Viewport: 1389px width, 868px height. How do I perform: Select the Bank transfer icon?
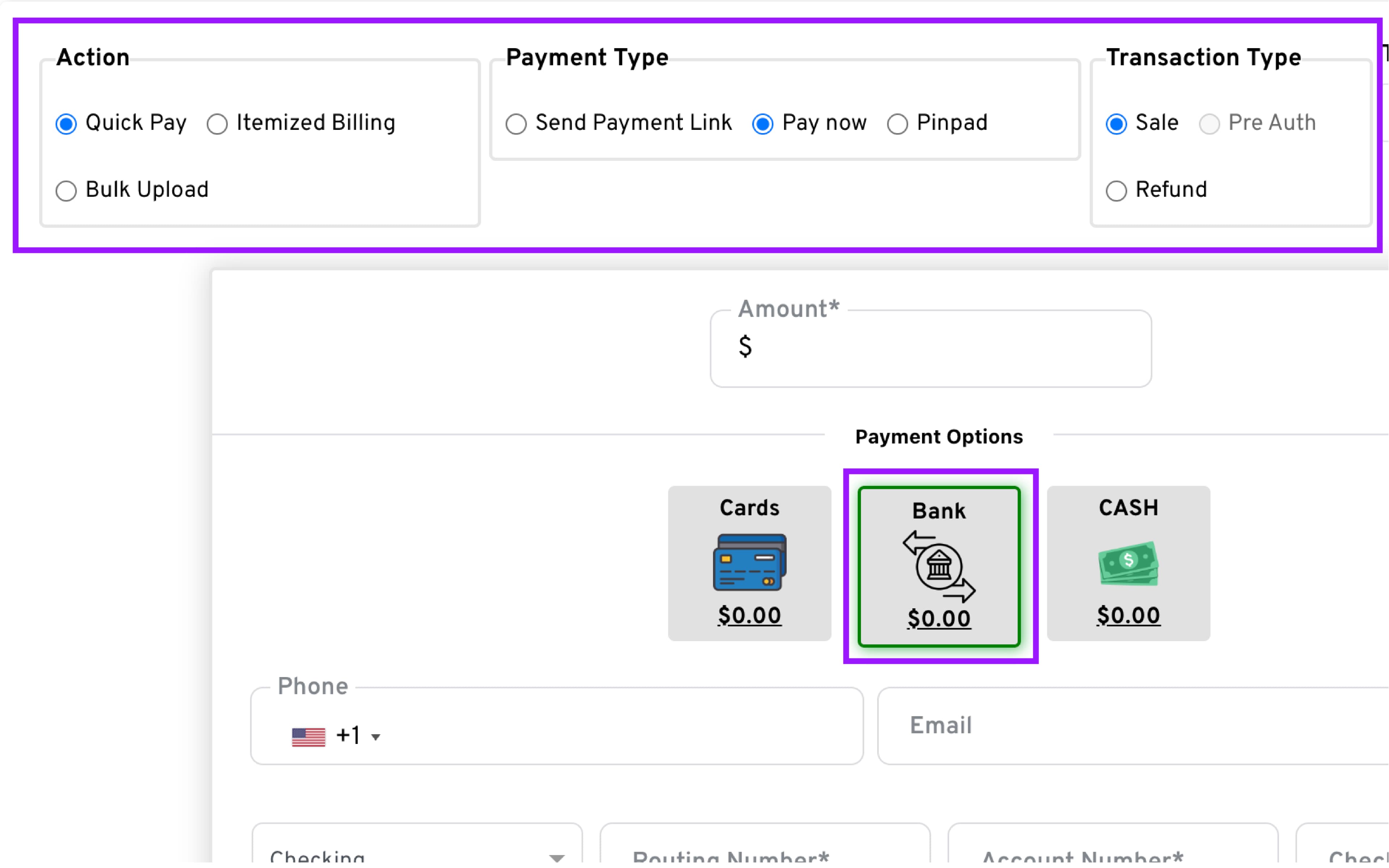[939, 567]
